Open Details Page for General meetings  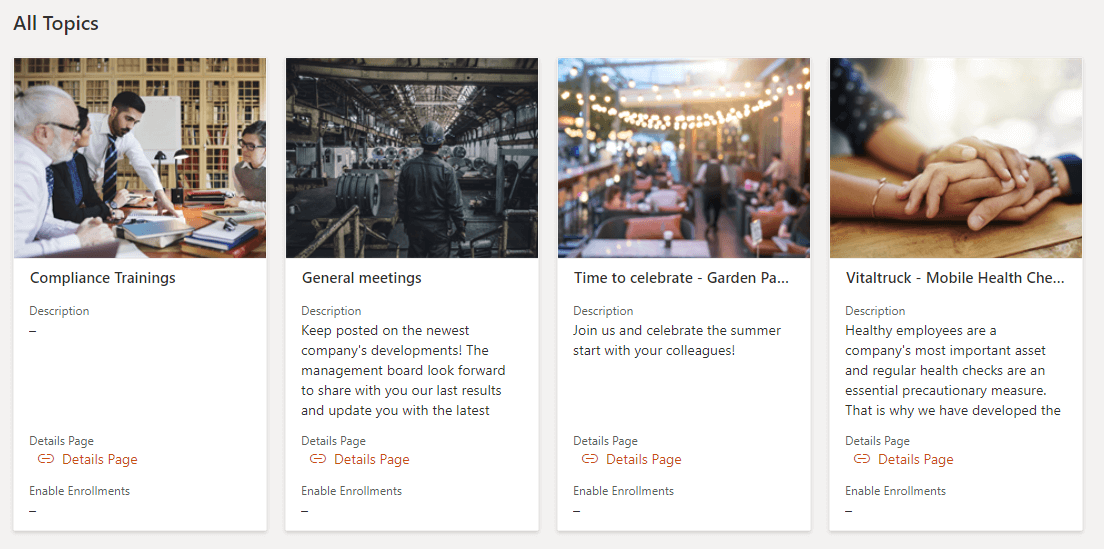pos(372,460)
